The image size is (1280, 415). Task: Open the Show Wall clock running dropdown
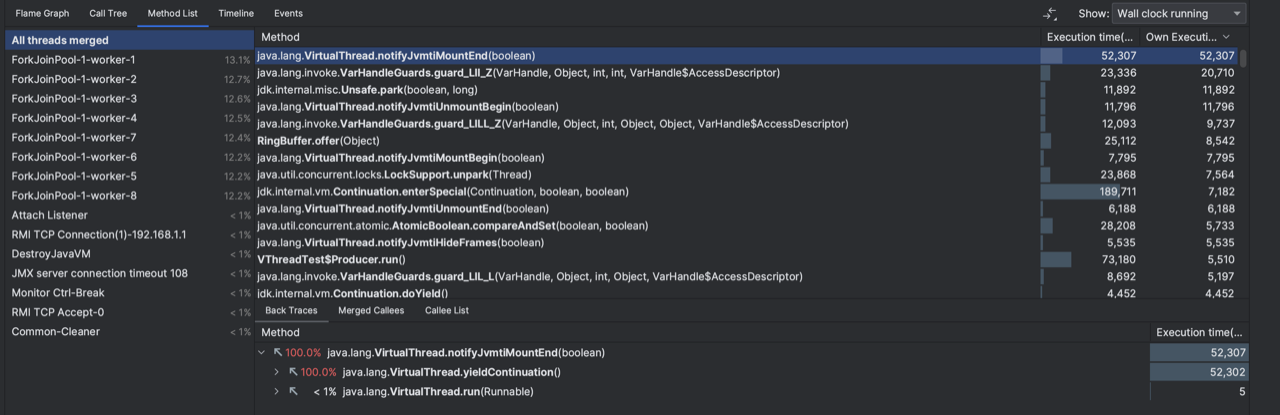[1179, 14]
